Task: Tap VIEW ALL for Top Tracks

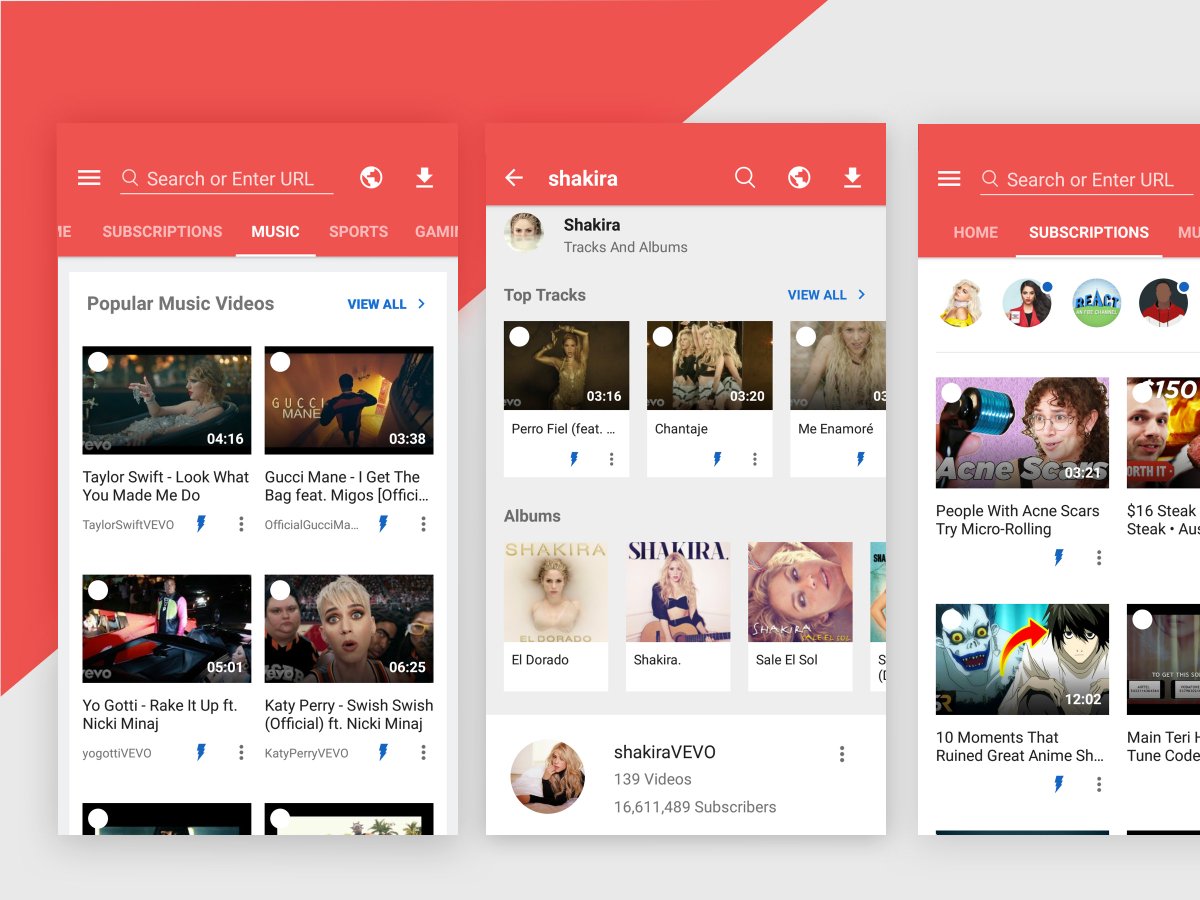Action: pos(817,295)
